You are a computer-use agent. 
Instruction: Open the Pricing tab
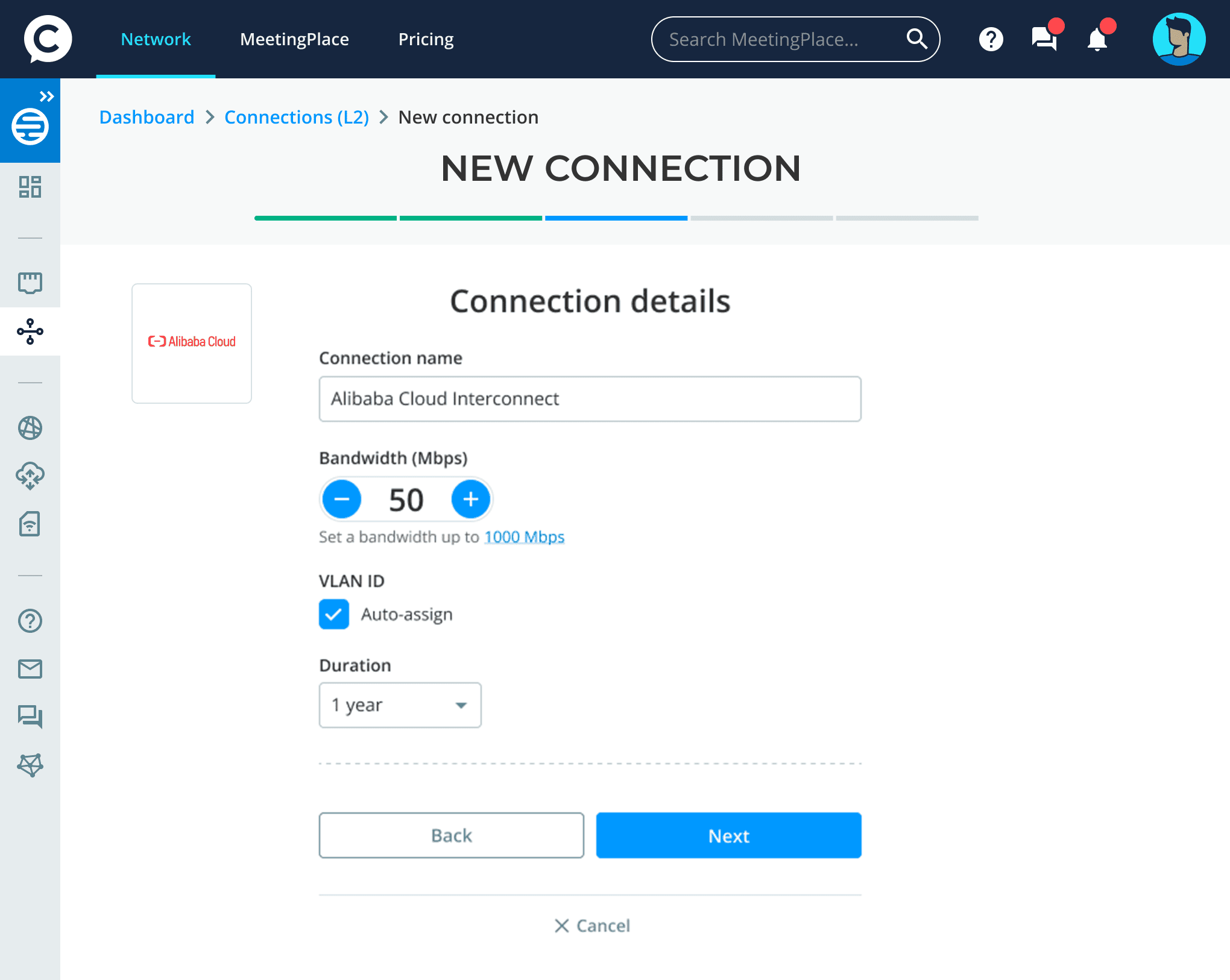[x=426, y=40]
